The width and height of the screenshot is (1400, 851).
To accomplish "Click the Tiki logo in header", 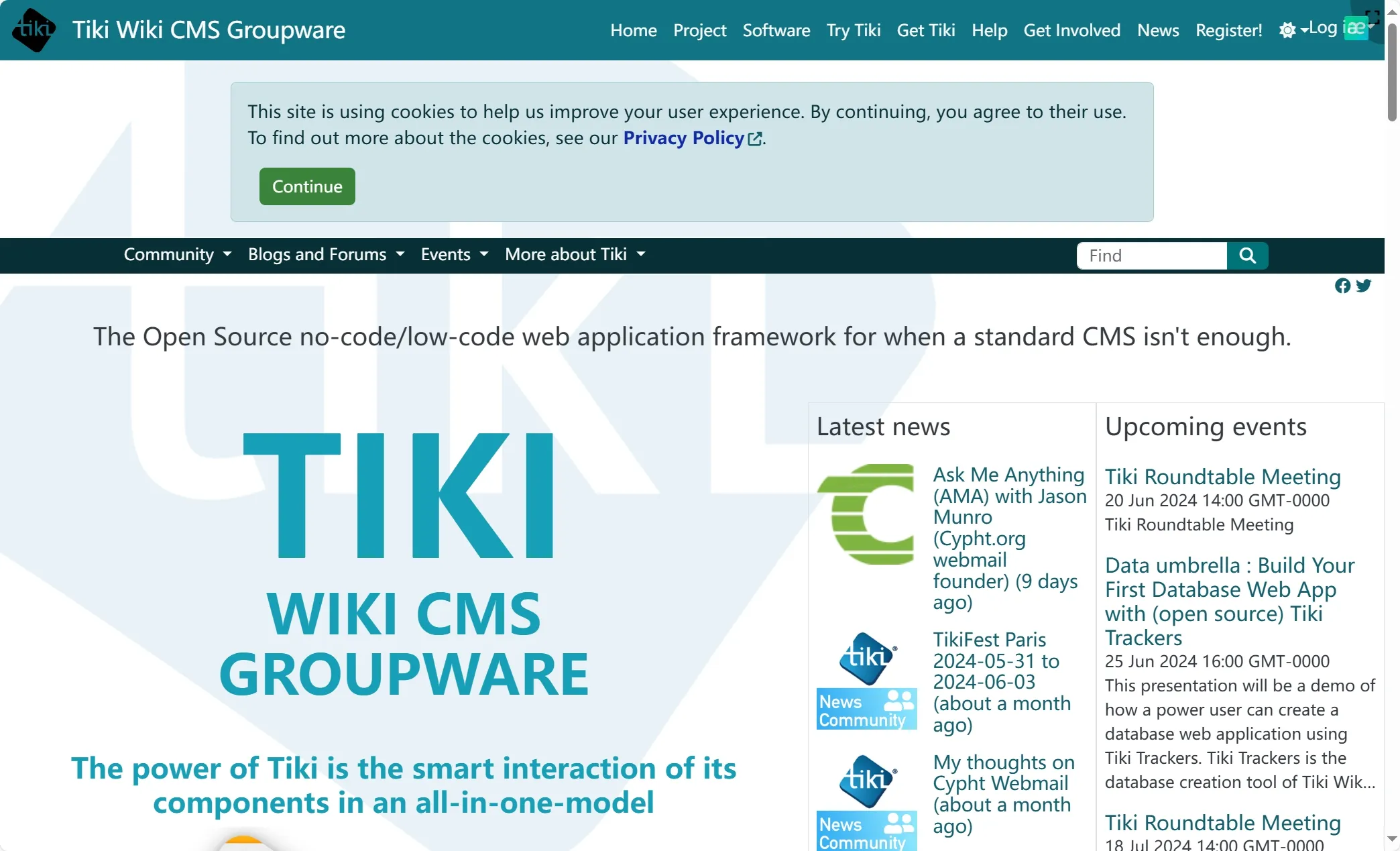I will pyautogui.click(x=34, y=30).
